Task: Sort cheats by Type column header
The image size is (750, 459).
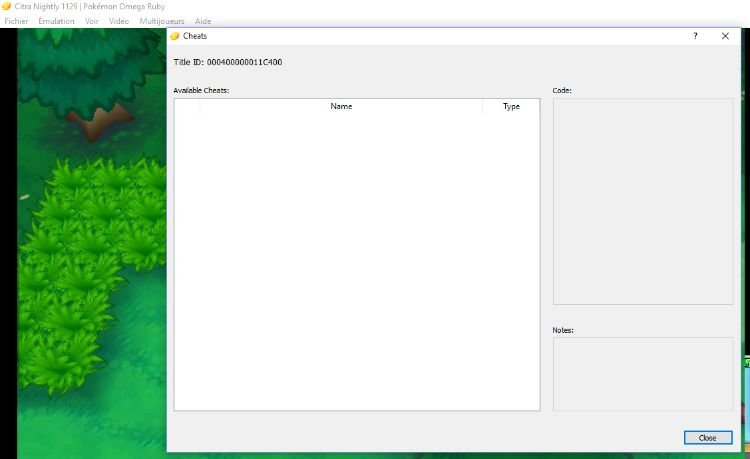Action: [511, 106]
